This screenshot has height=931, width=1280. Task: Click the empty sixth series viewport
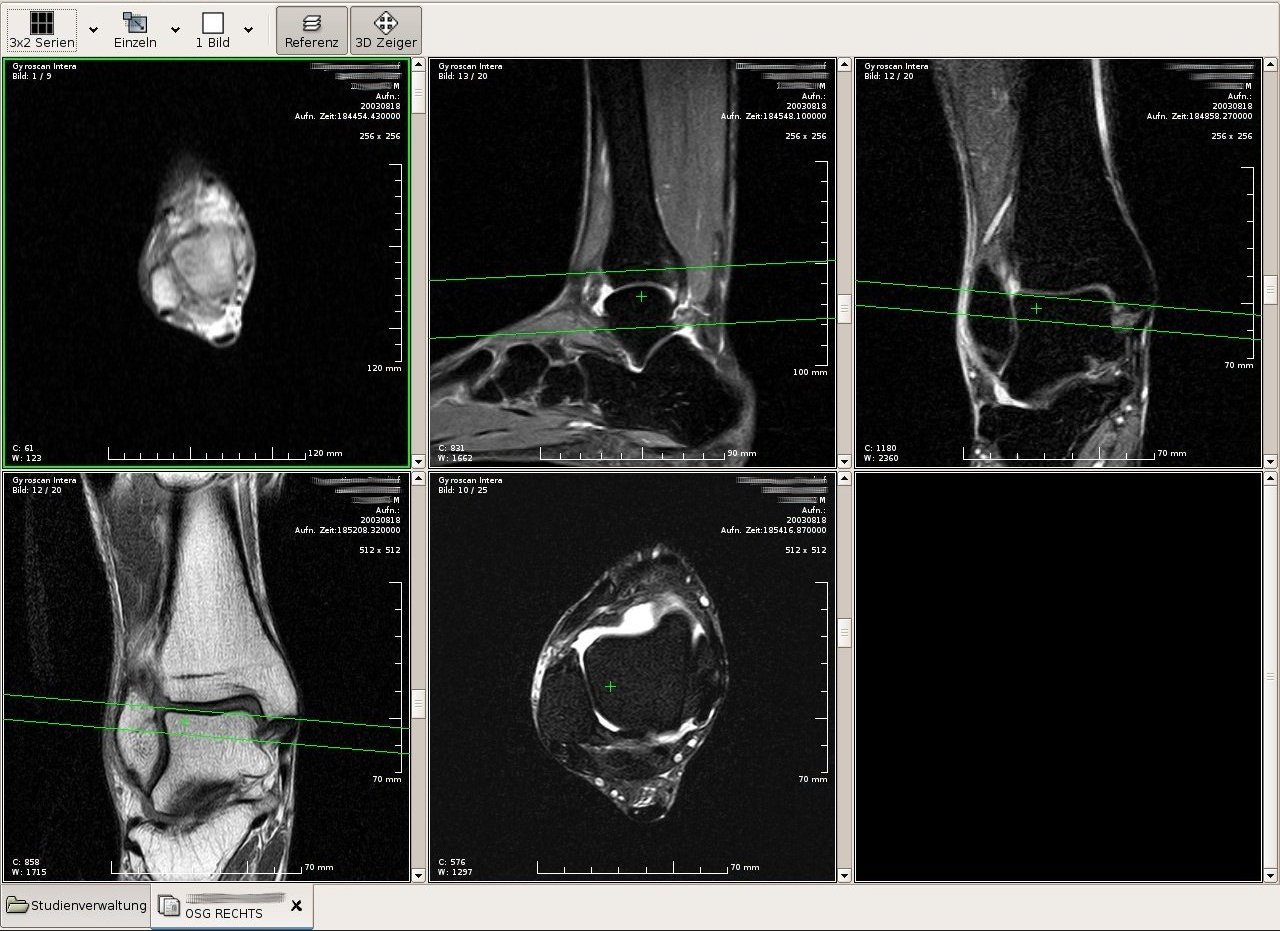pyautogui.click(x=1058, y=677)
